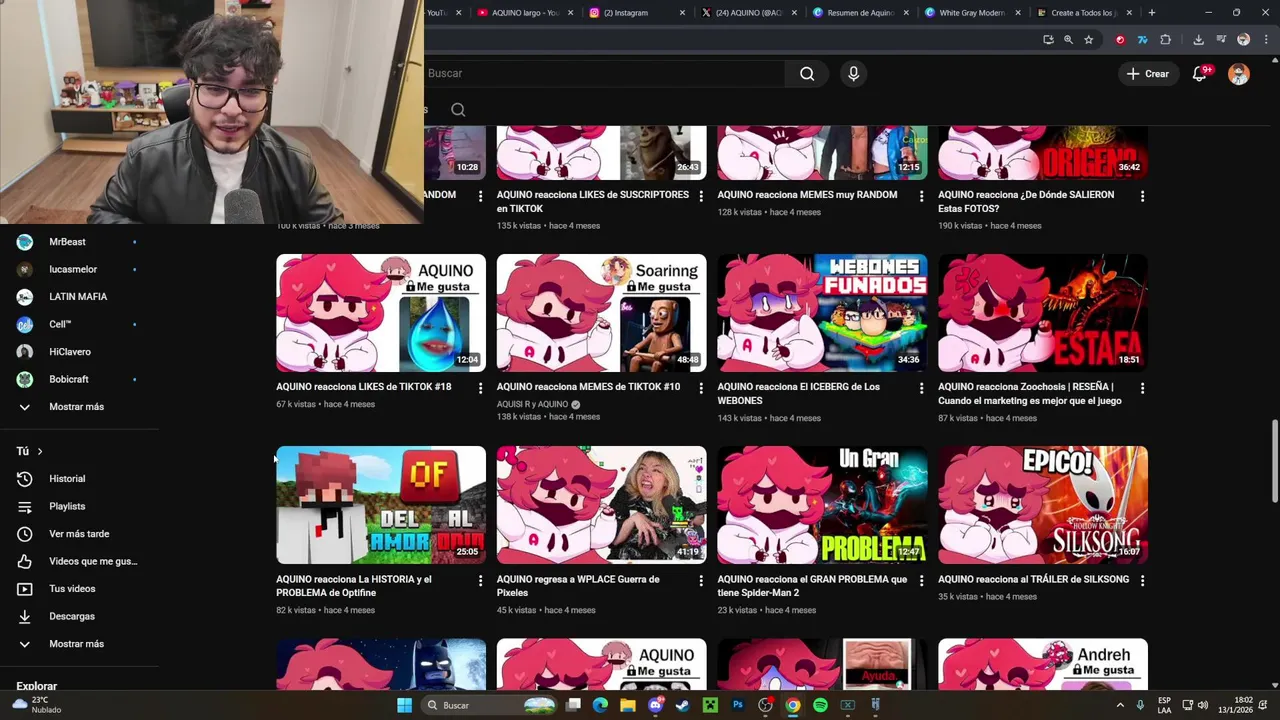This screenshot has height=720, width=1280.
Task: Open options for TRÁILER de SILKSONG video
Action: (x=1142, y=580)
